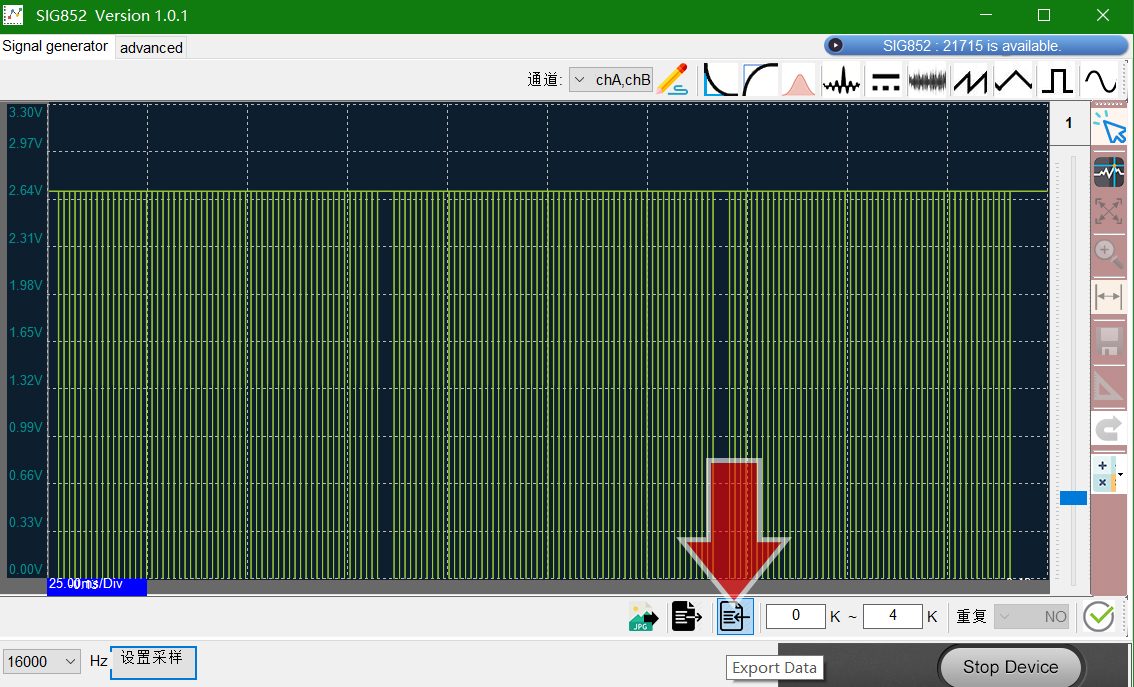Expand the 16000 Hz sample rate dropdown
The image size is (1134, 687).
(x=41, y=661)
